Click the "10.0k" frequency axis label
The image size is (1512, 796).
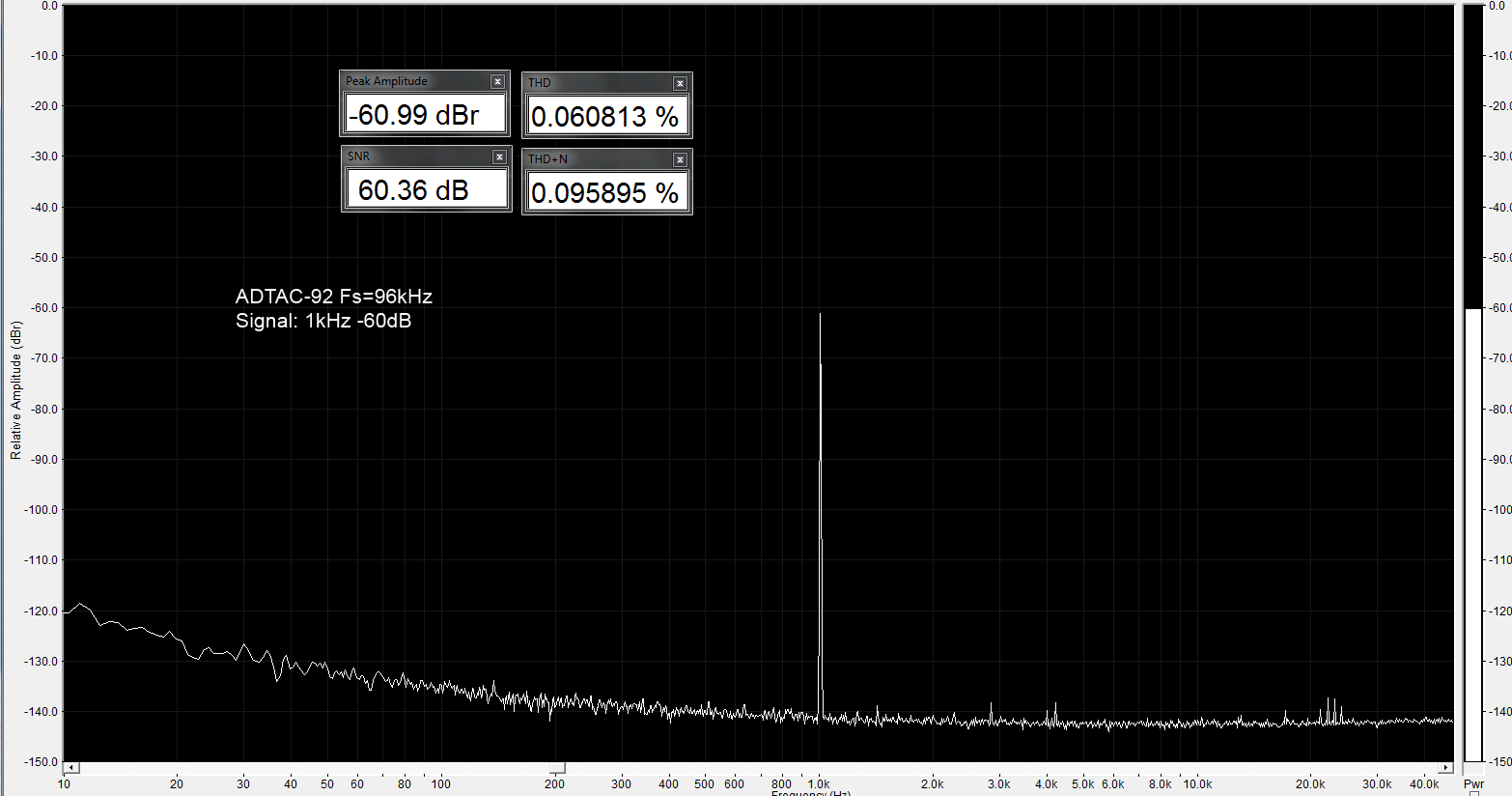(x=1197, y=783)
